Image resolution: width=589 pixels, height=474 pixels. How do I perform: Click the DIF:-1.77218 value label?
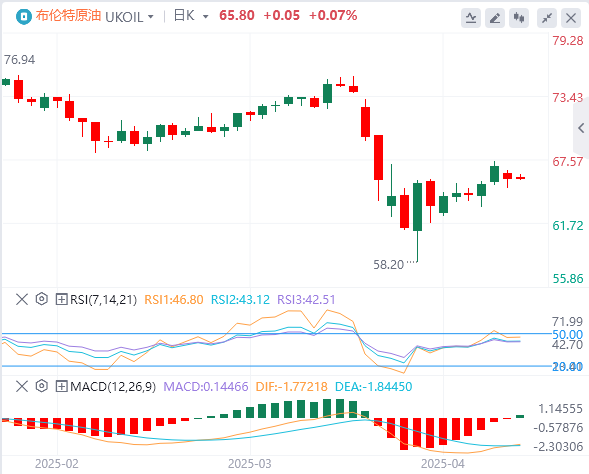pyautogui.click(x=291, y=386)
